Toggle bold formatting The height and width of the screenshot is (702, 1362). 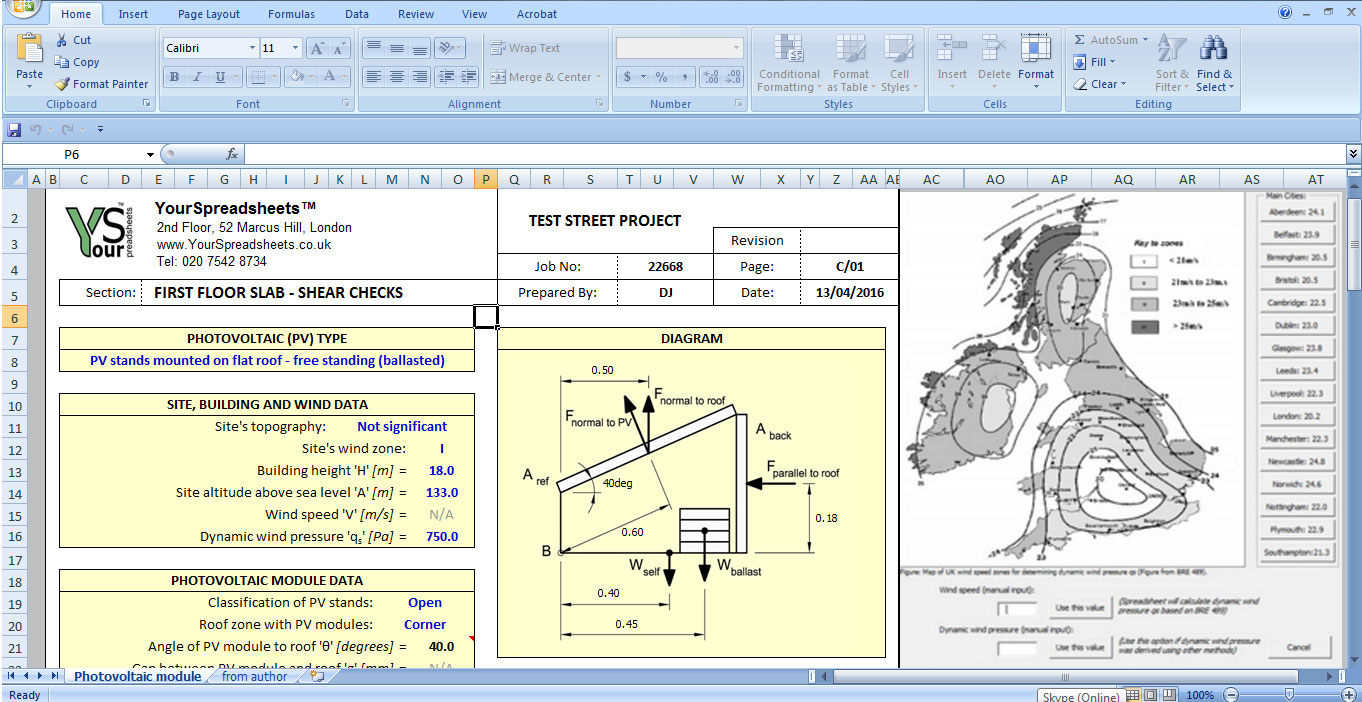tap(174, 77)
